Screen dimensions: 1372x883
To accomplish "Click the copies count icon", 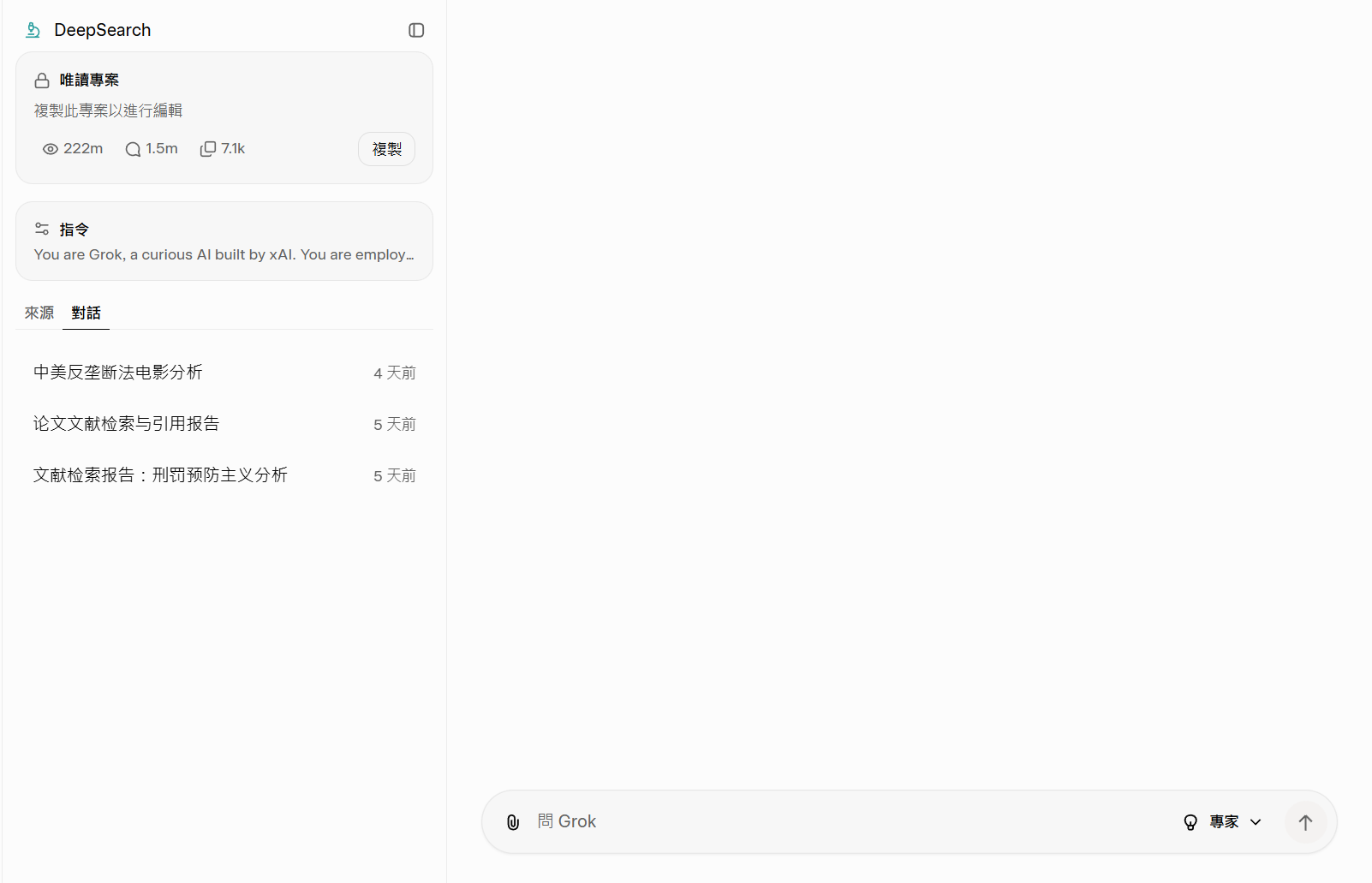I will (208, 149).
